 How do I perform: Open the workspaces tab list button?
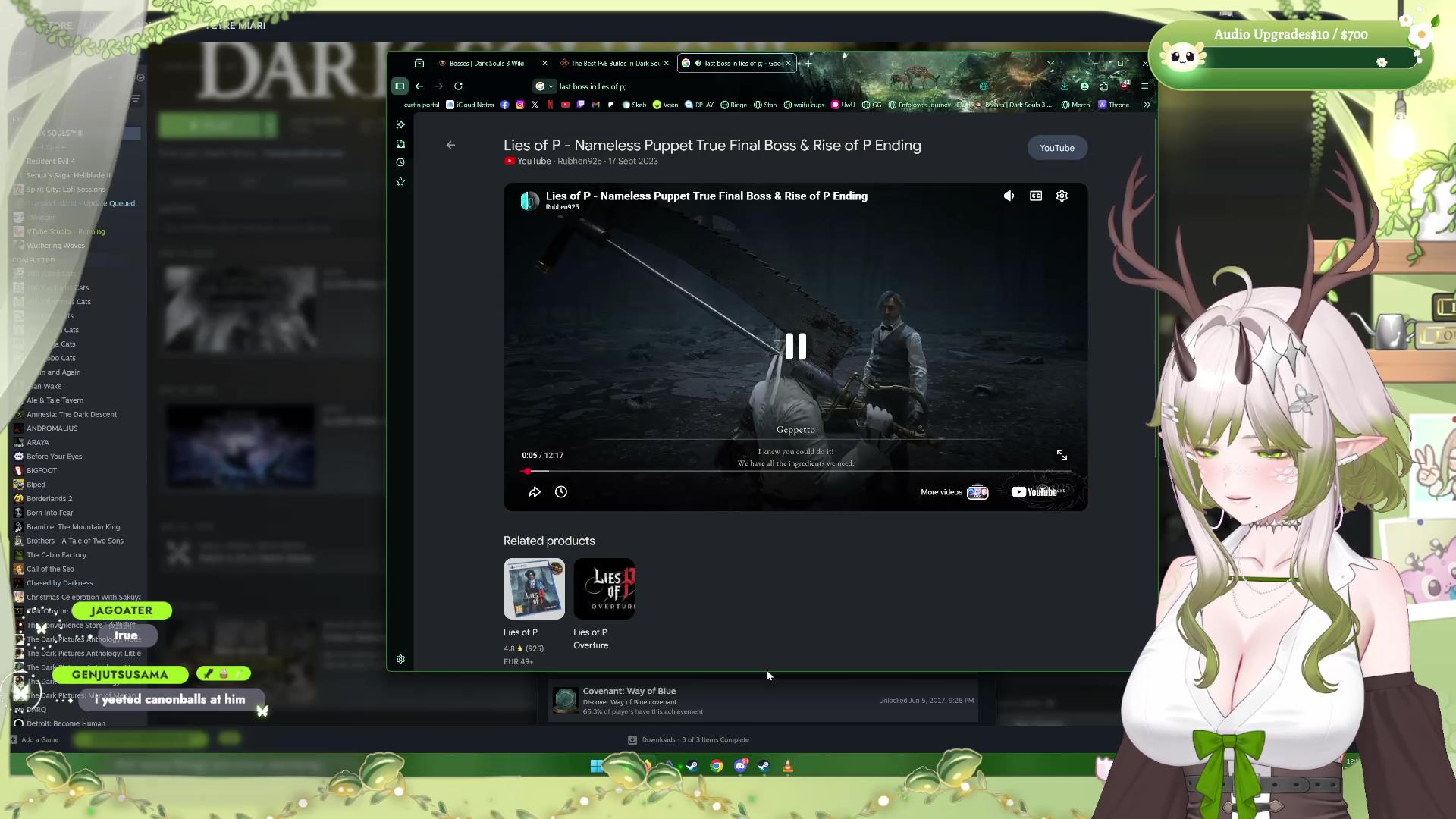click(x=419, y=64)
